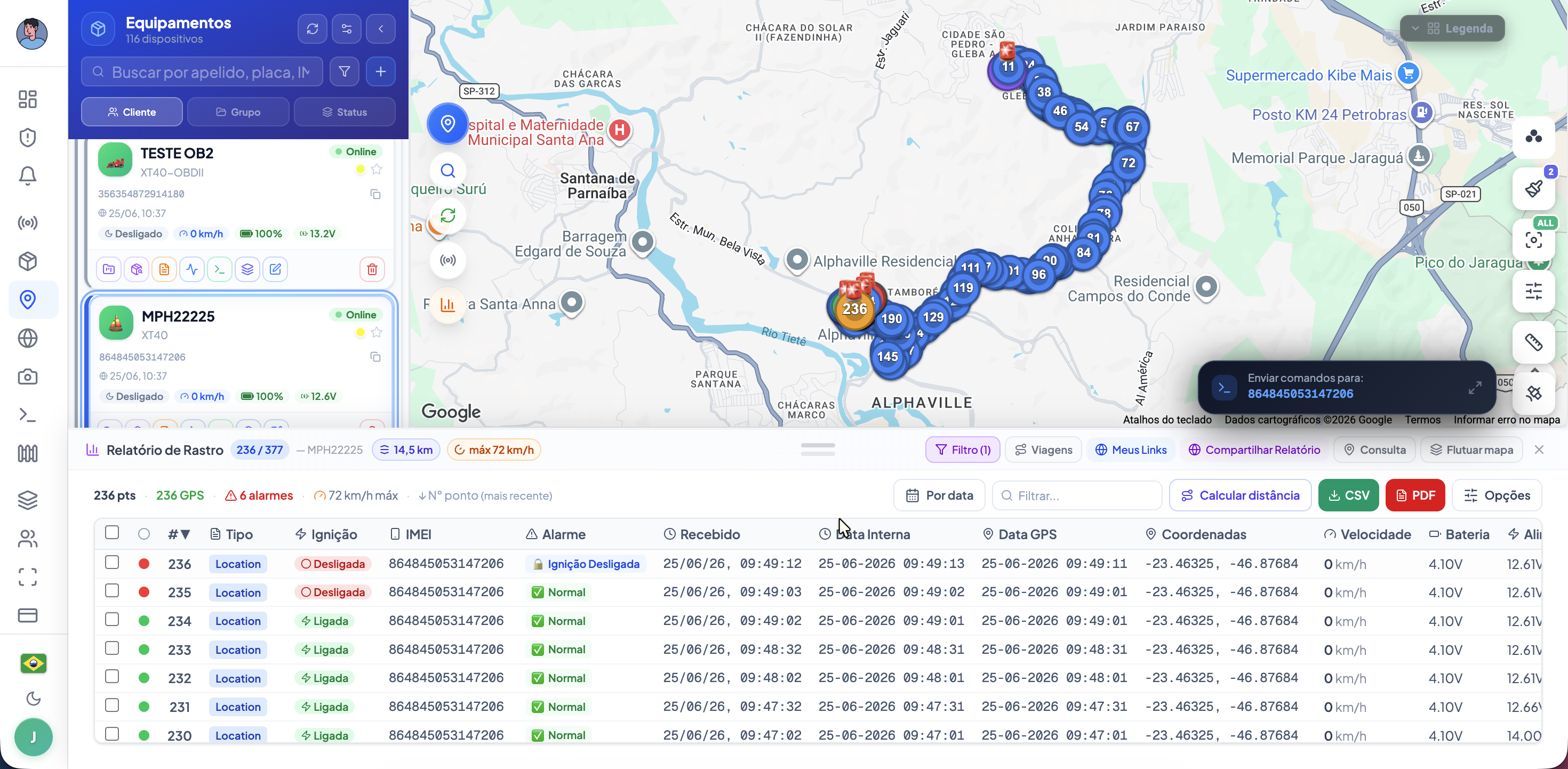Screen dimensions: 1568x769
Task: Open Consulta option
Action: 1374,450
